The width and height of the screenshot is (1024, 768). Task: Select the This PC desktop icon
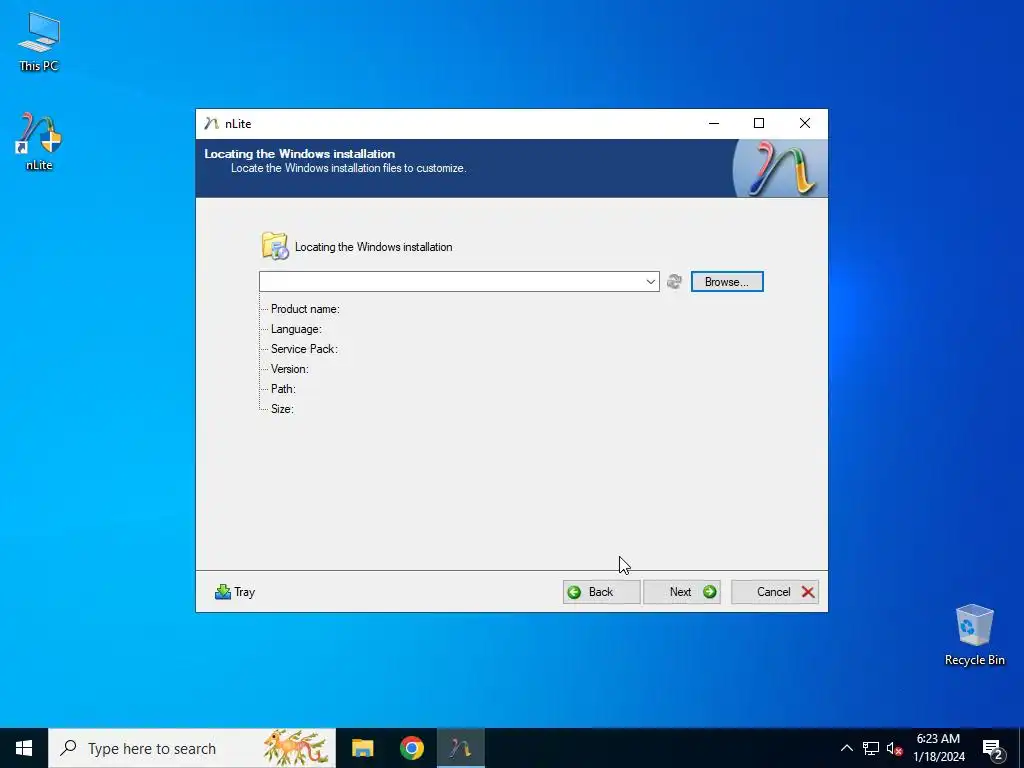point(39,42)
